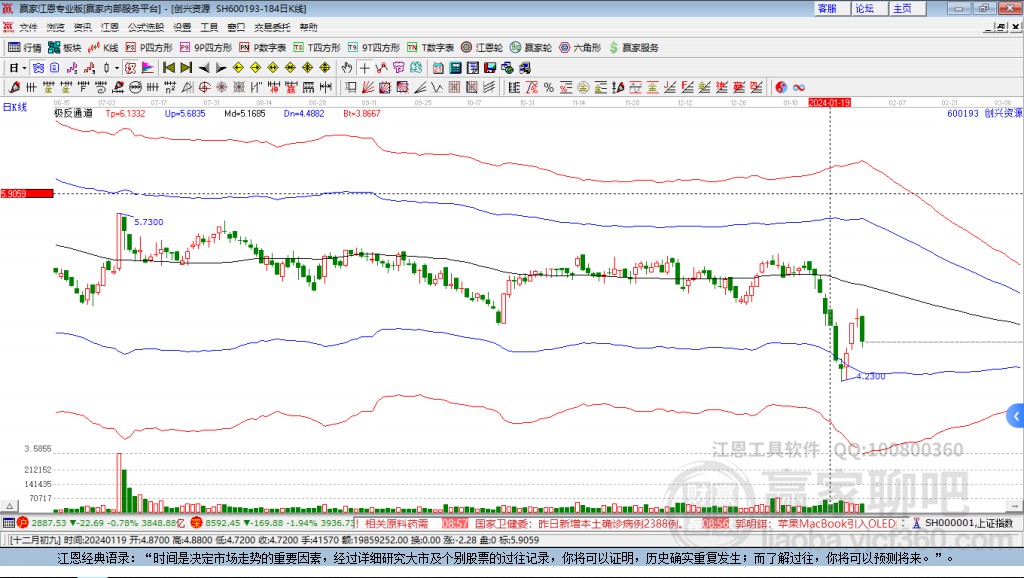Open the P数字表 tool
The width and height of the screenshot is (1024, 578).
pos(263,48)
